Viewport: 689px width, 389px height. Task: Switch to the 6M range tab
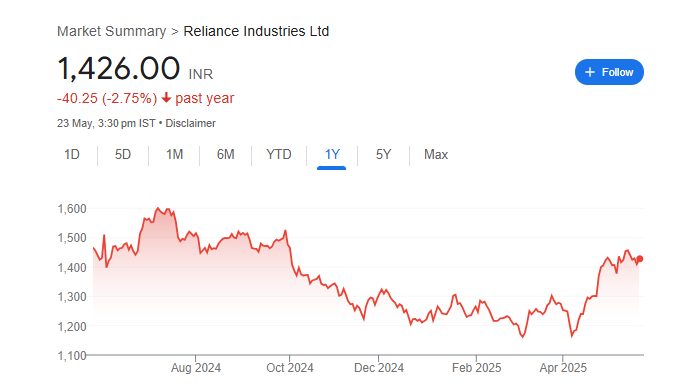225,155
